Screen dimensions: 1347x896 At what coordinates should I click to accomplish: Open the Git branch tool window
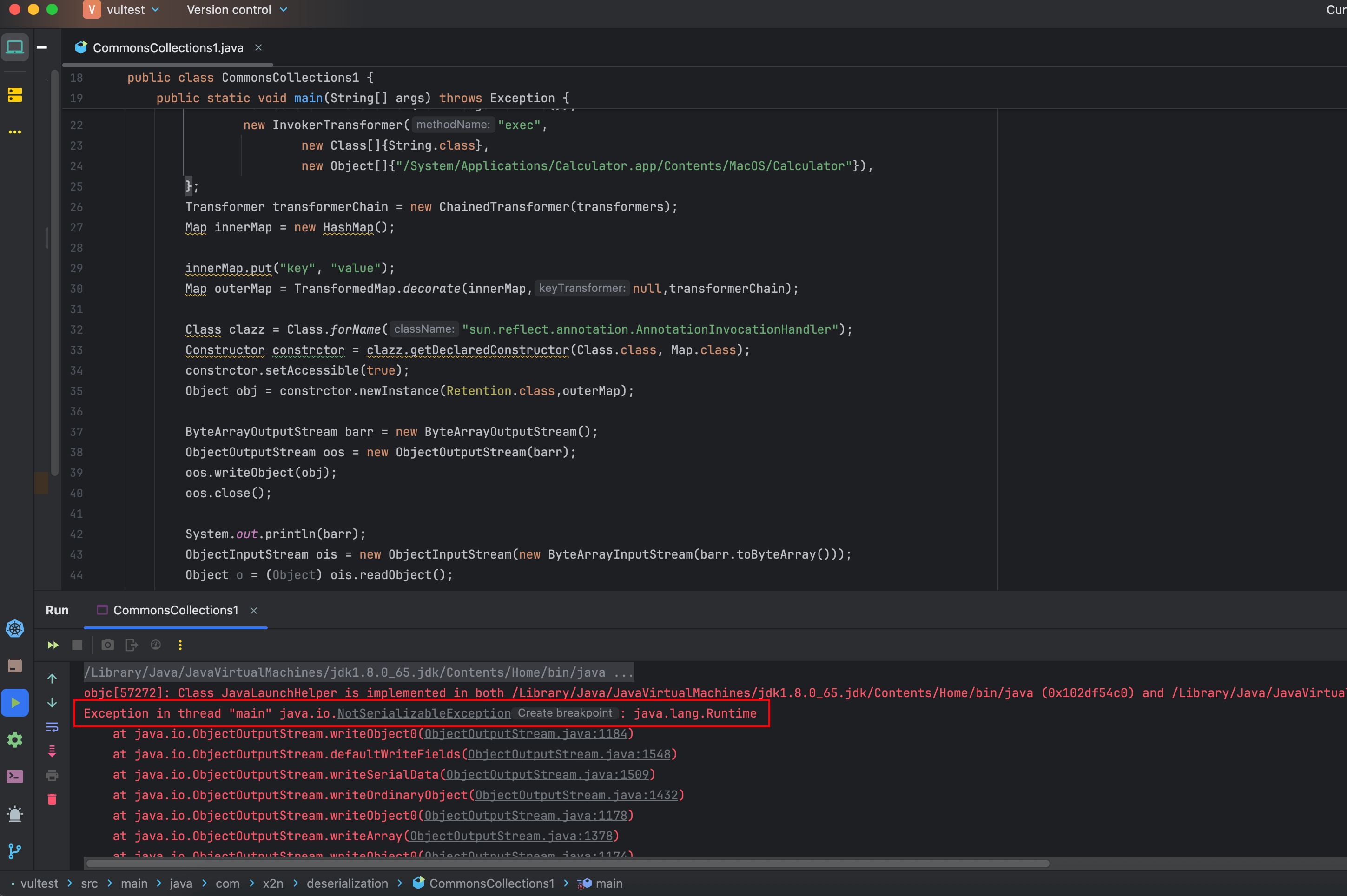point(15,851)
